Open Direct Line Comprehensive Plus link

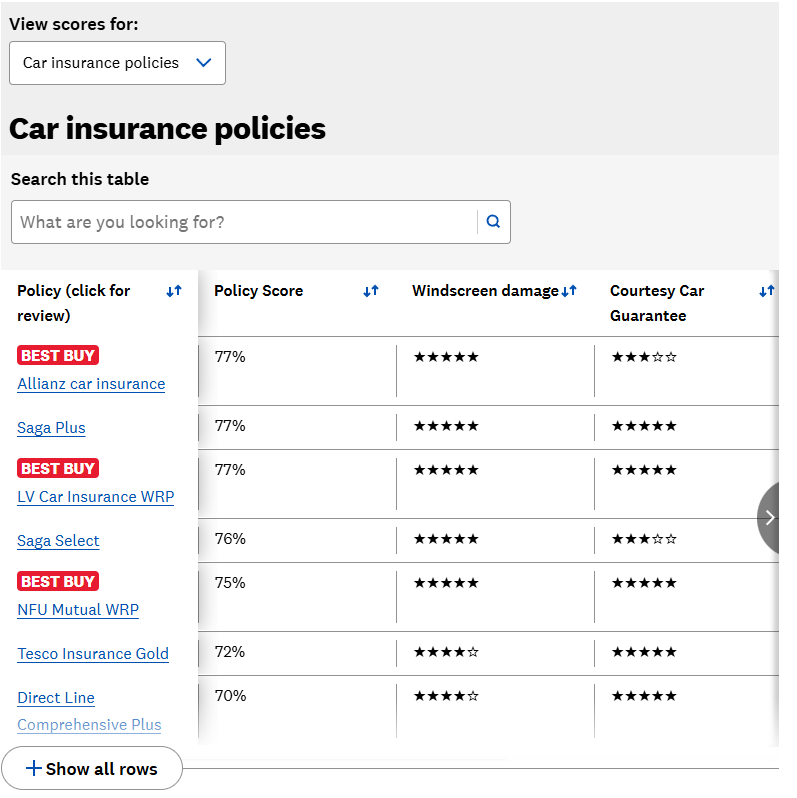tap(89, 711)
